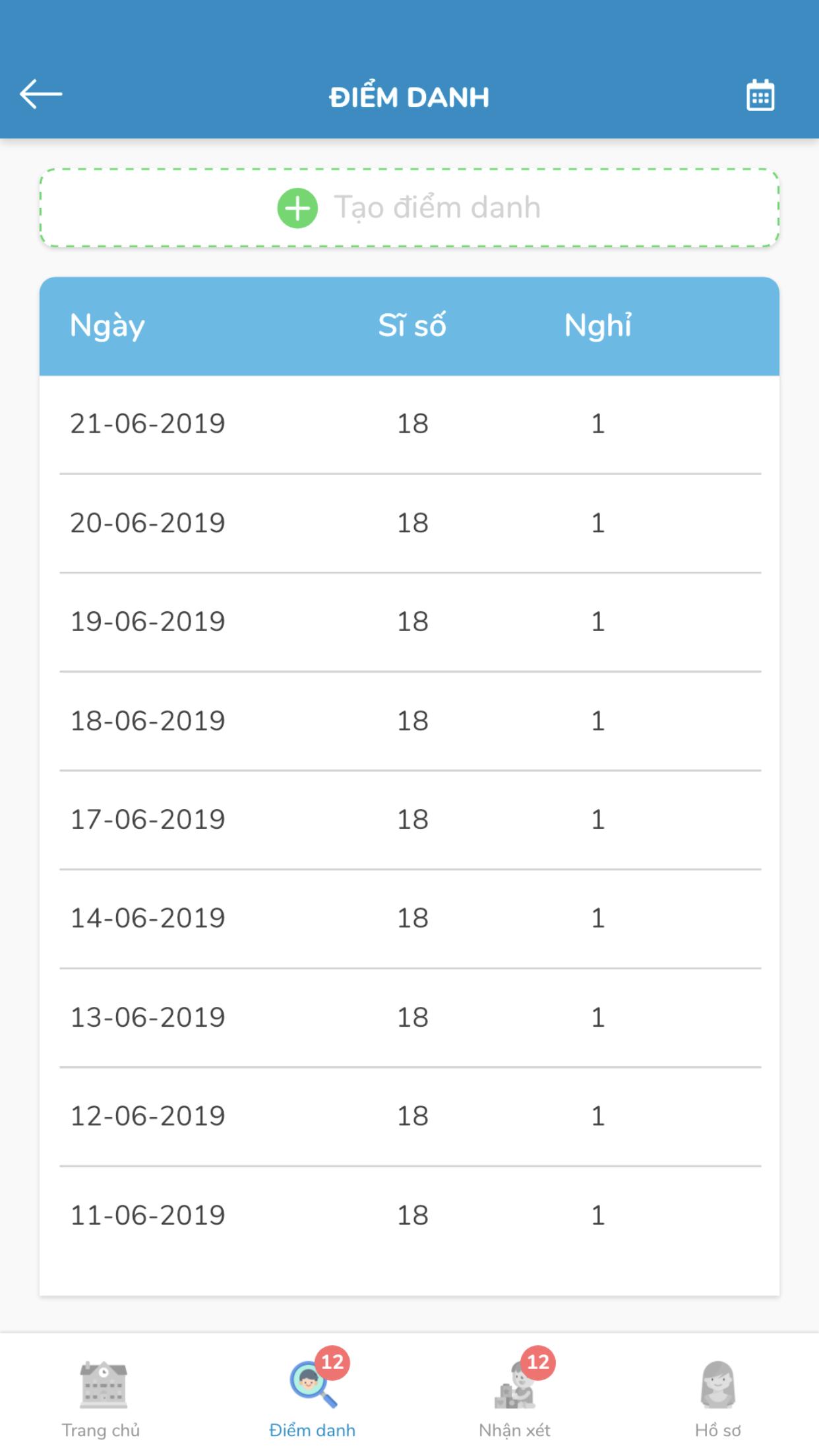Viewport: 819px width, 1456px height.
Task: Open the Trang chủ school icon
Action: (103, 1384)
